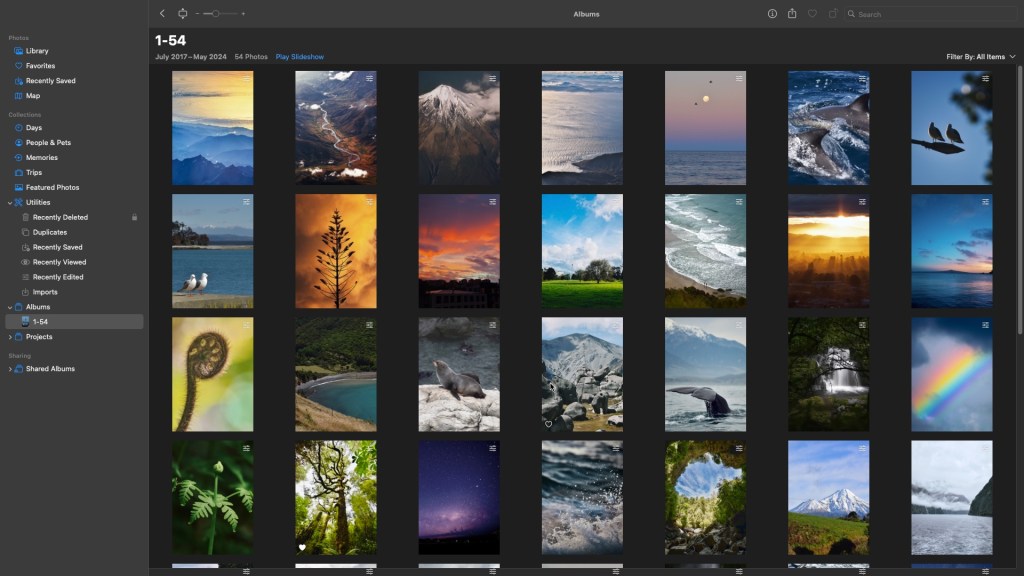Click the Play Slideshow link
The height and width of the screenshot is (576, 1024).
tap(300, 57)
